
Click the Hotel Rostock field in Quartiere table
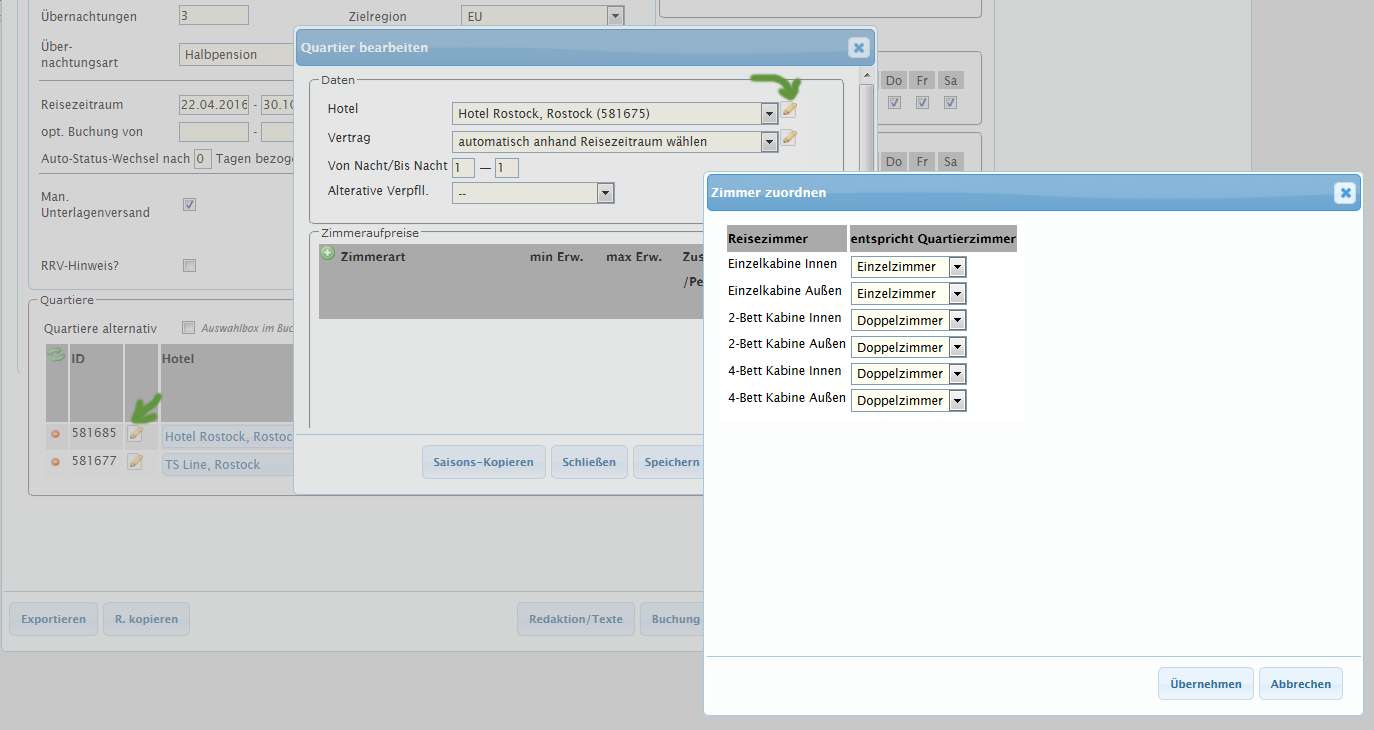coord(228,437)
